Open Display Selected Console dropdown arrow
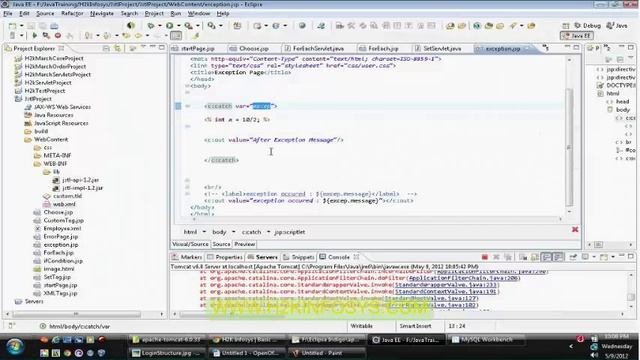 [594, 257]
